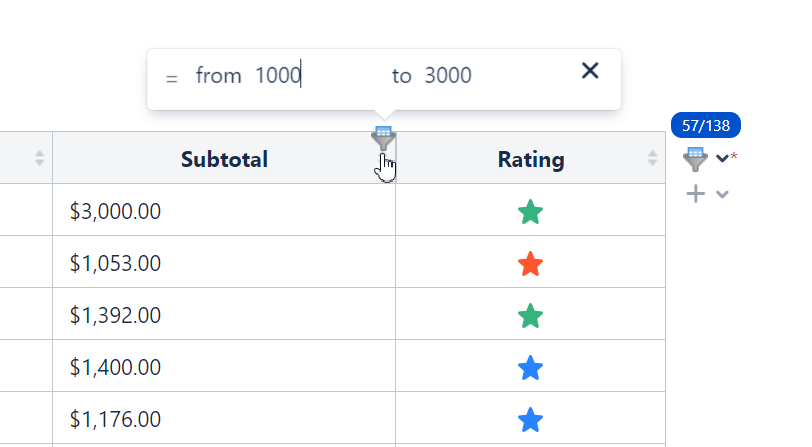Click the red star in the $1,053.00 row

coord(530,264)
